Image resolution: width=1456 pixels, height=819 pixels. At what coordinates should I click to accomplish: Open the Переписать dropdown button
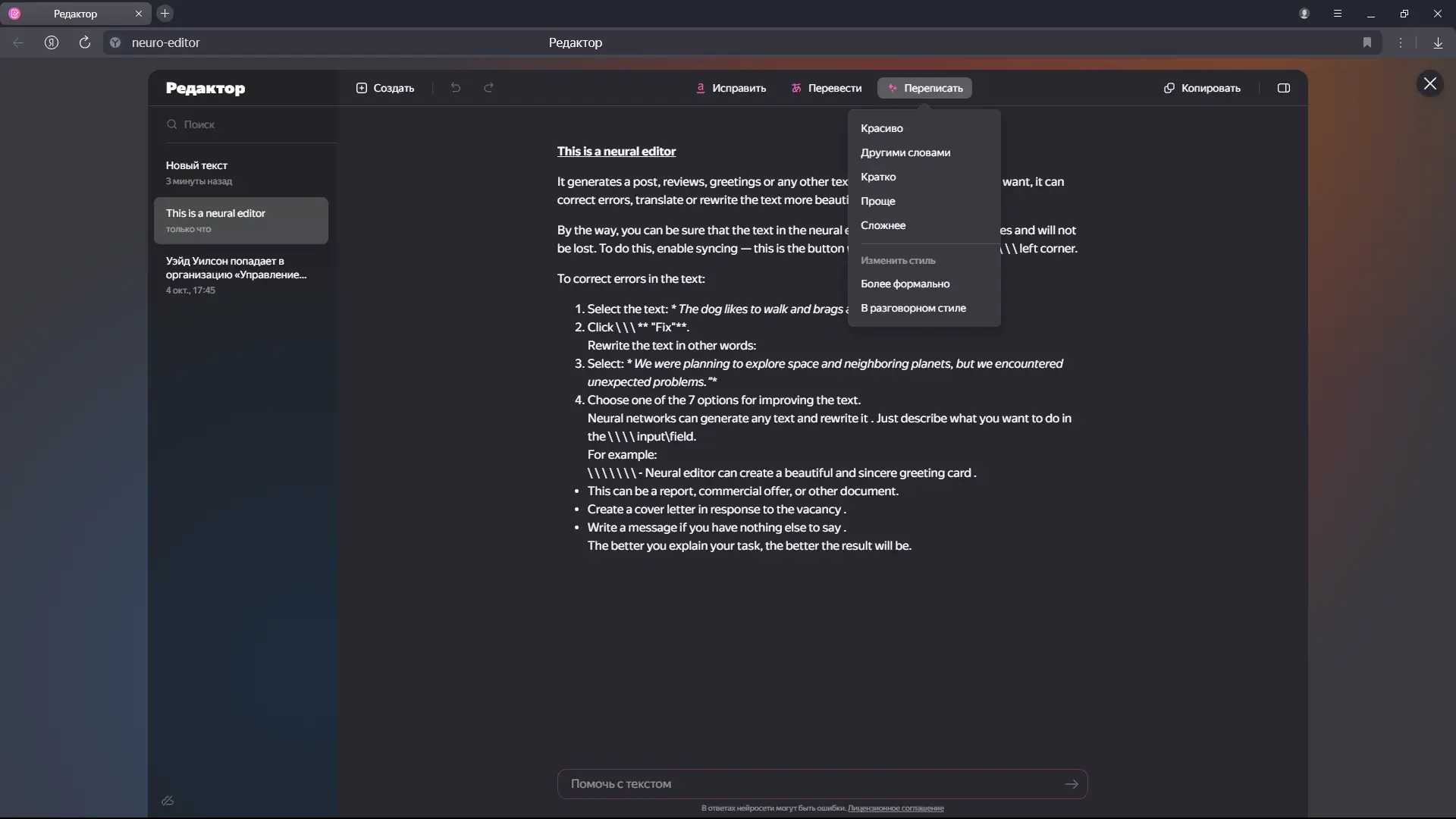click(924, 88)
